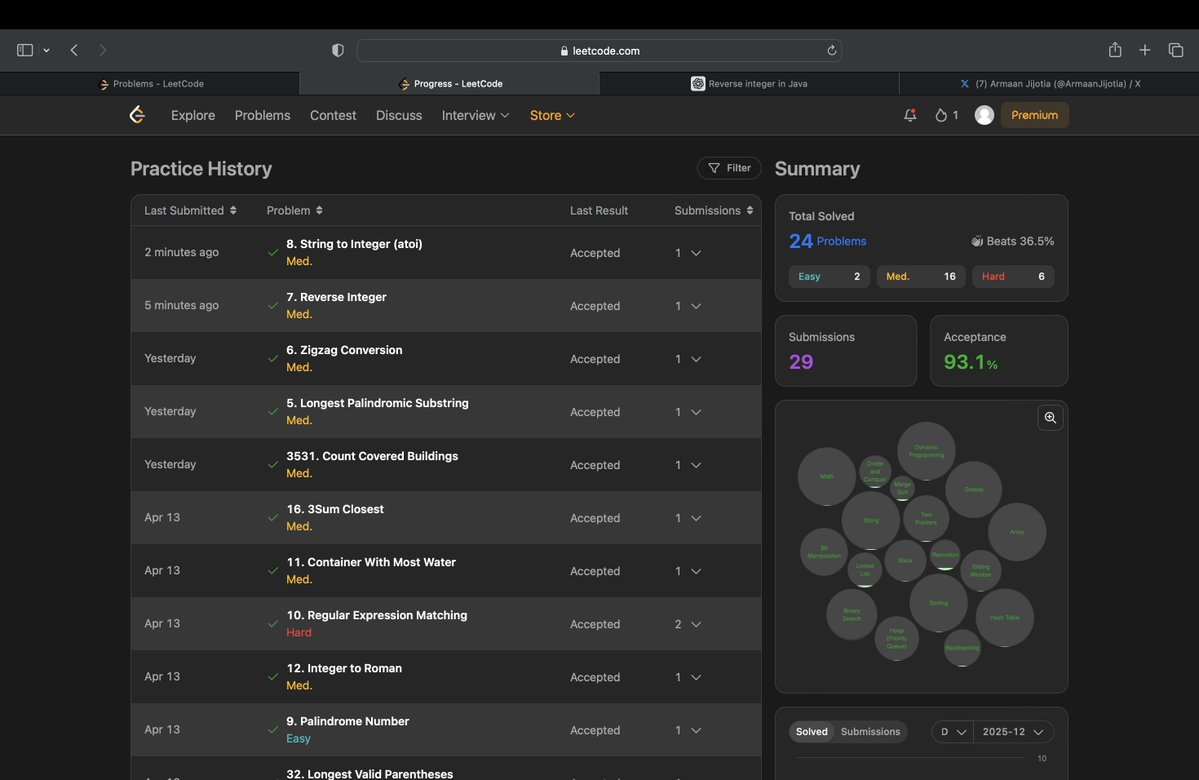Click the Greedy topic bubble
The image size is (1199, 780).
click(973, 489)
